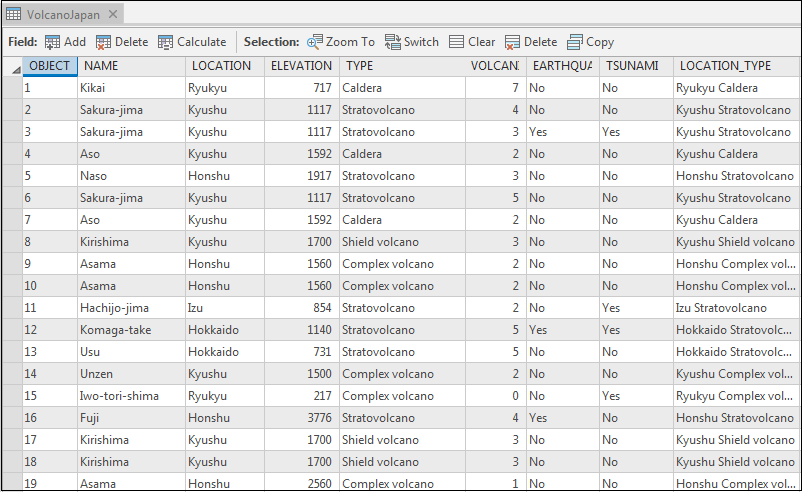Click the TSUNAMI column header
Screen dimensions: 802x492
tap(636, 66)
